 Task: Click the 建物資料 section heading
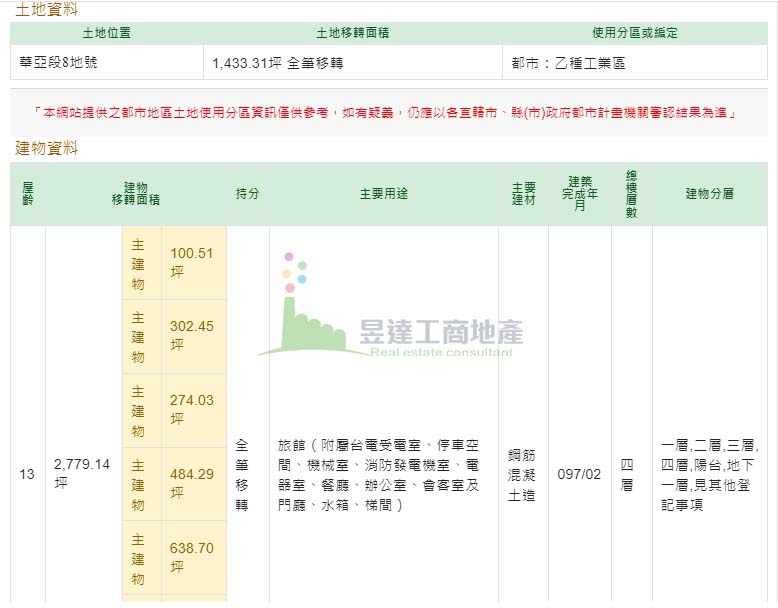pos(46,148)
